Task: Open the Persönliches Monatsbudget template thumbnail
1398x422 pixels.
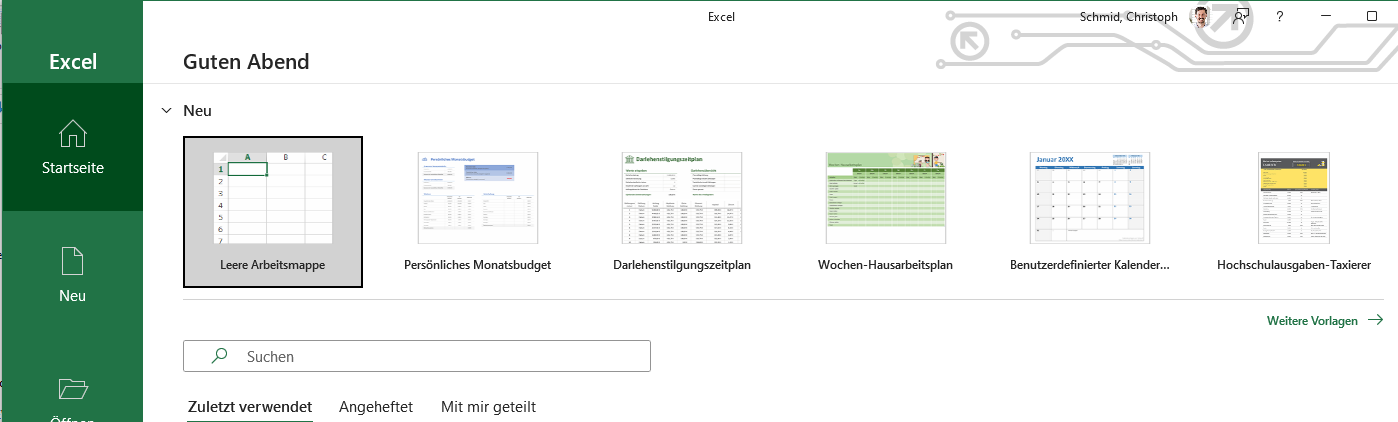Action: point(478,198)
